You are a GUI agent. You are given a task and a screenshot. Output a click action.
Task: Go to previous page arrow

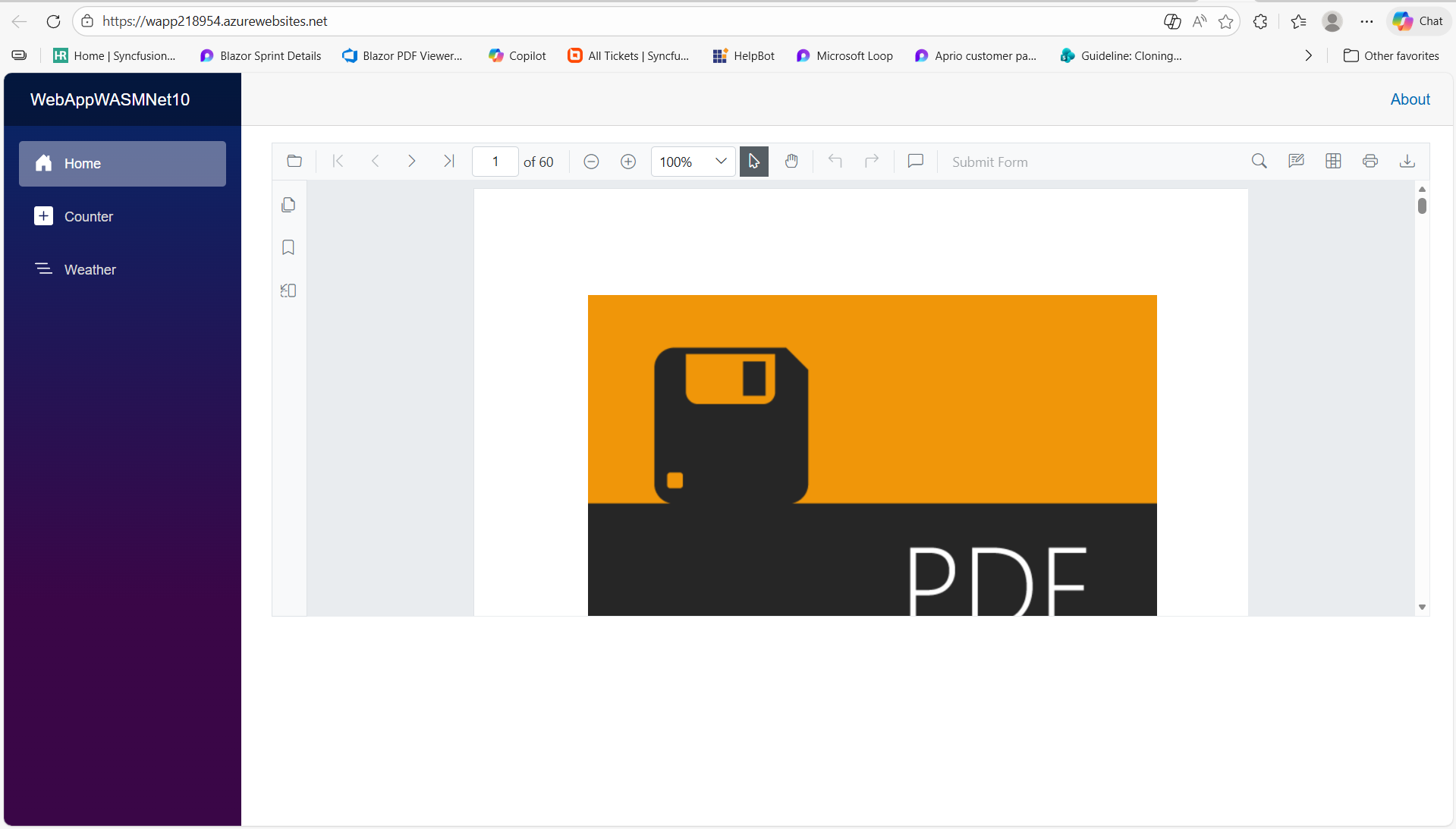pos(375,162)
